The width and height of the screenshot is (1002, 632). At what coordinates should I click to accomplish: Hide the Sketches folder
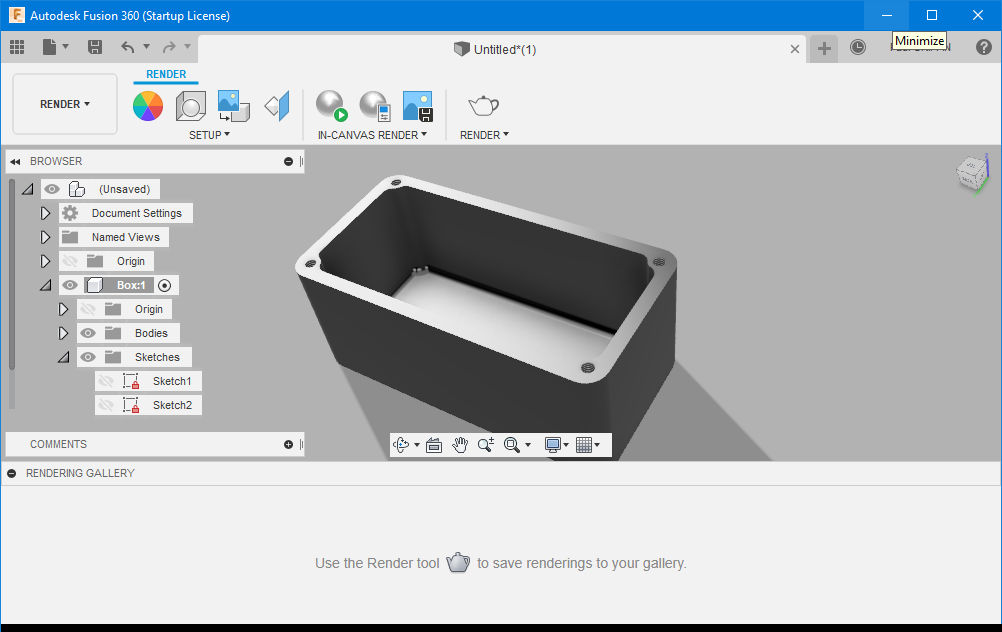tap(88, 357)
